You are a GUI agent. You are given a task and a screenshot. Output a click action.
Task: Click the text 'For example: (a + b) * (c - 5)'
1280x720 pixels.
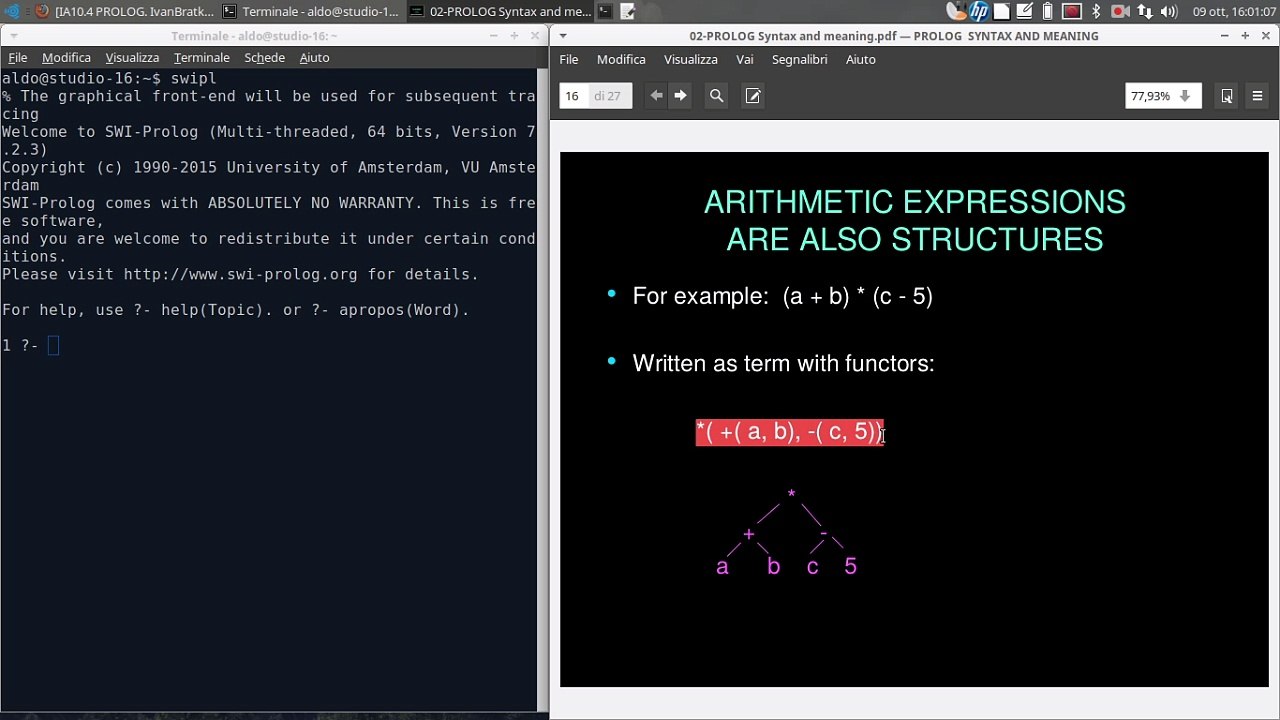point(782,296)
